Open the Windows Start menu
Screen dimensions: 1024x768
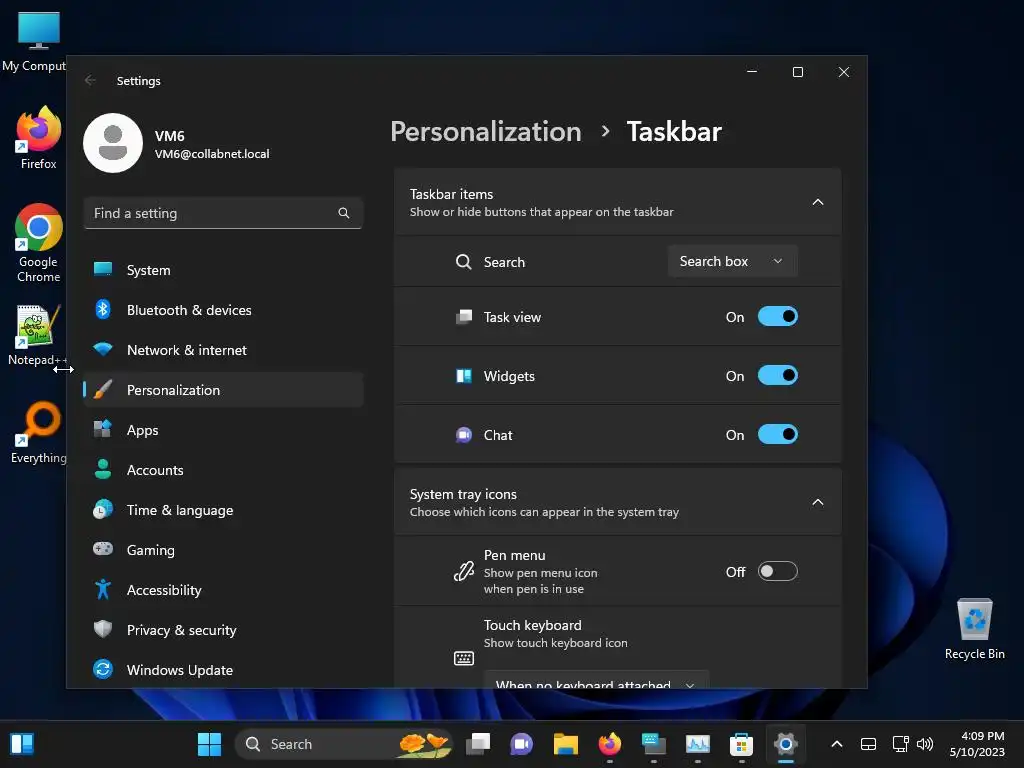click(210, 744)
